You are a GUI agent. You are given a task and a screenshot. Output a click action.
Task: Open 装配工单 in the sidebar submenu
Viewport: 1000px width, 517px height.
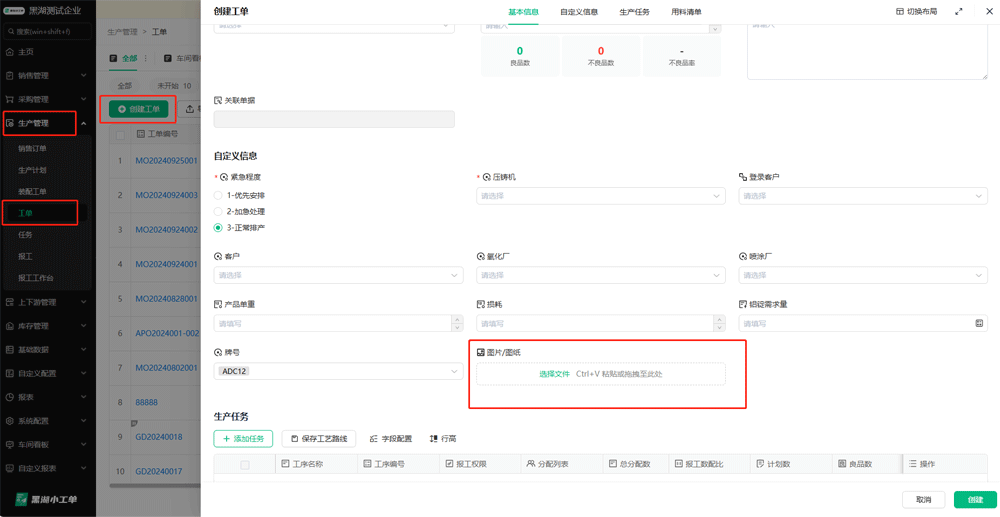pyautogui.click(x=32, y=192)
